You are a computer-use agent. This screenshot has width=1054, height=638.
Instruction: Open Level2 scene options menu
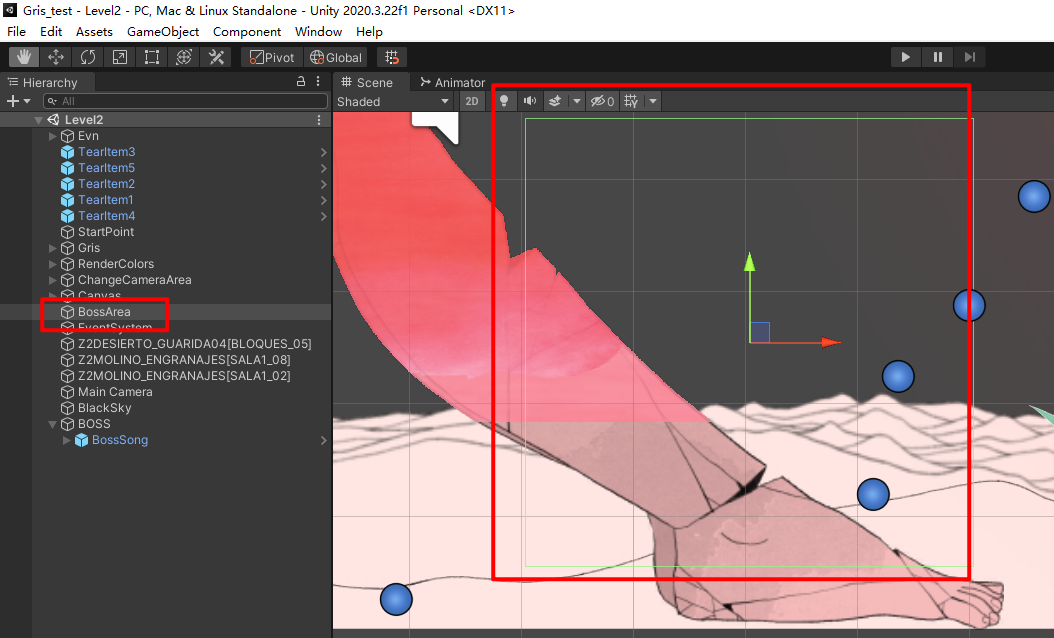(x=319, y=120)
